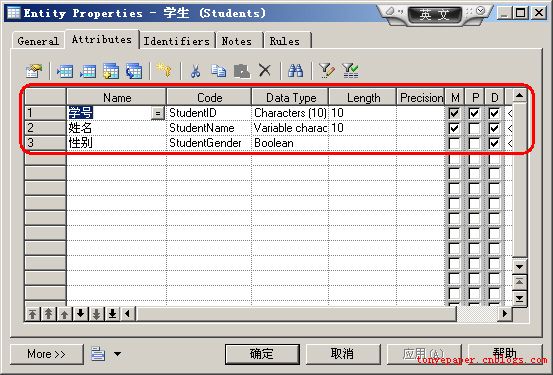Click the Code column header
Image resolution: width=553 pixels, height=375 pixels.
coord(209,97)
